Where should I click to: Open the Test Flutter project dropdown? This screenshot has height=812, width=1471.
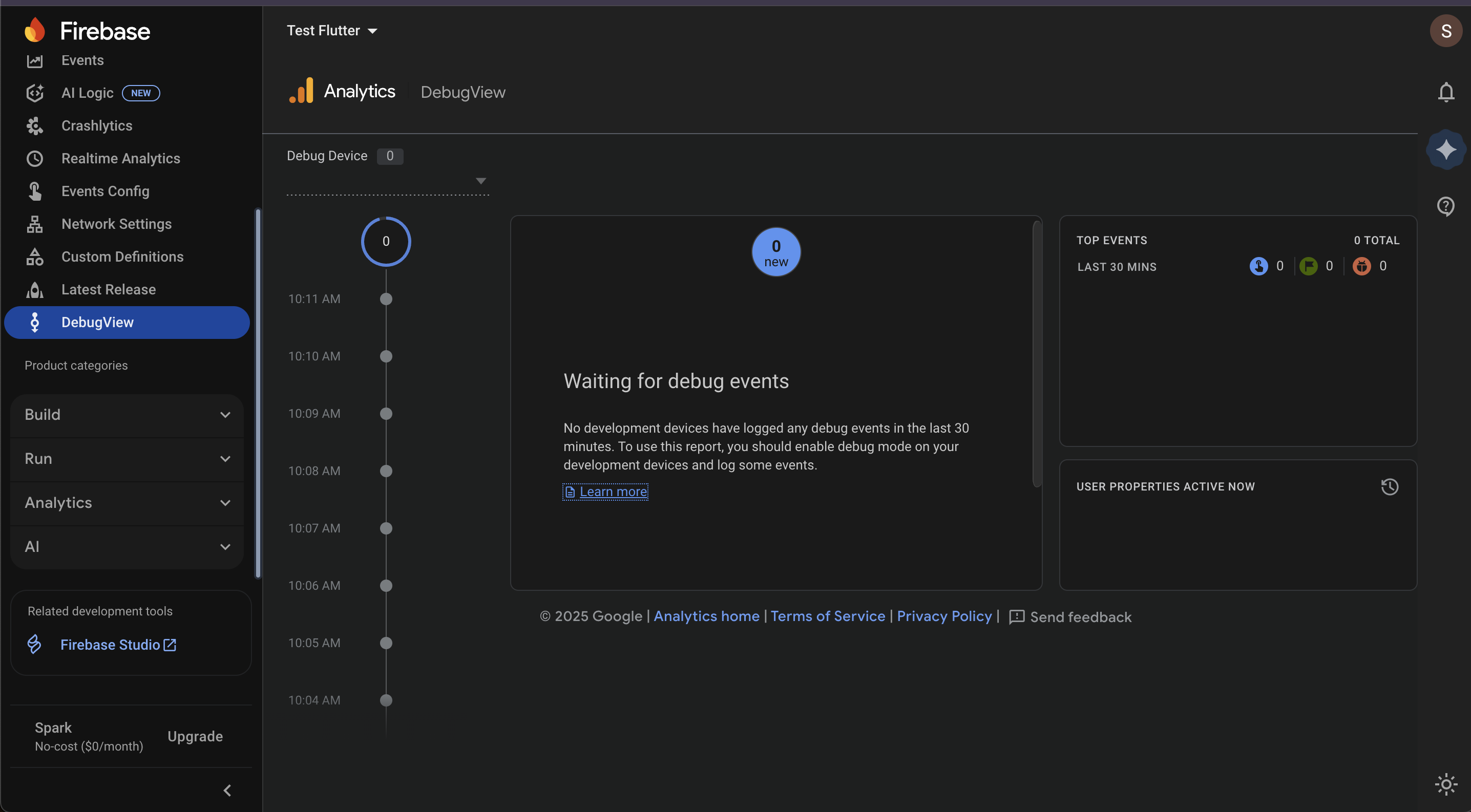332,31
